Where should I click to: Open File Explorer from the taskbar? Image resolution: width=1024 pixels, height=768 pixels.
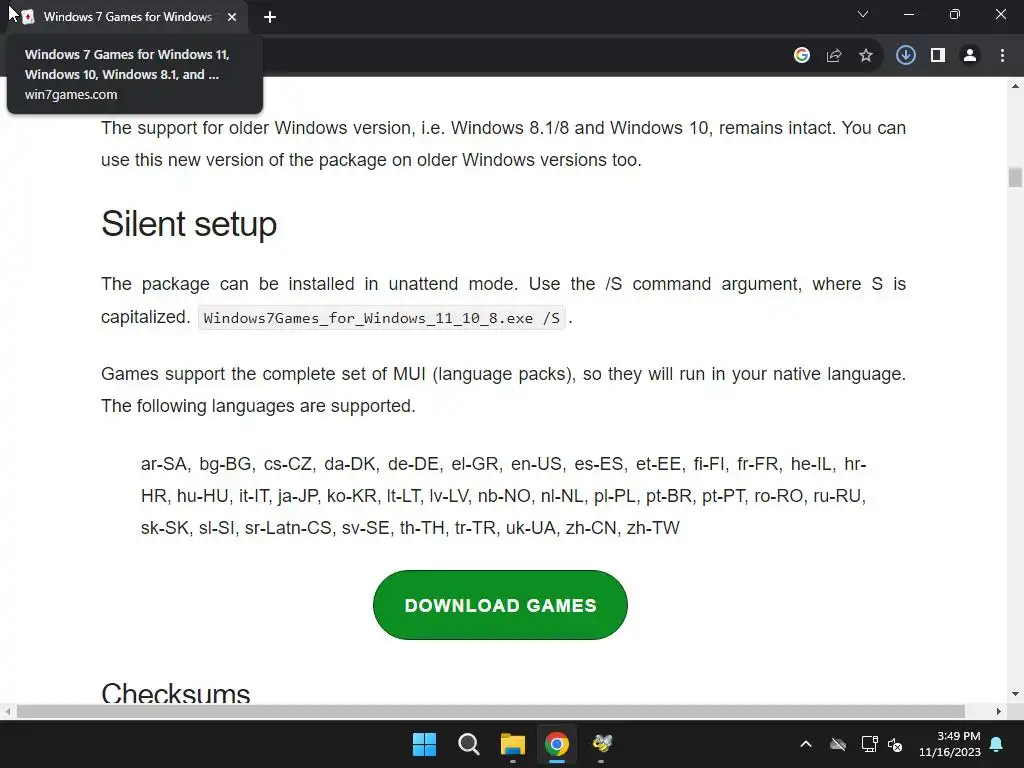(513, 744)
